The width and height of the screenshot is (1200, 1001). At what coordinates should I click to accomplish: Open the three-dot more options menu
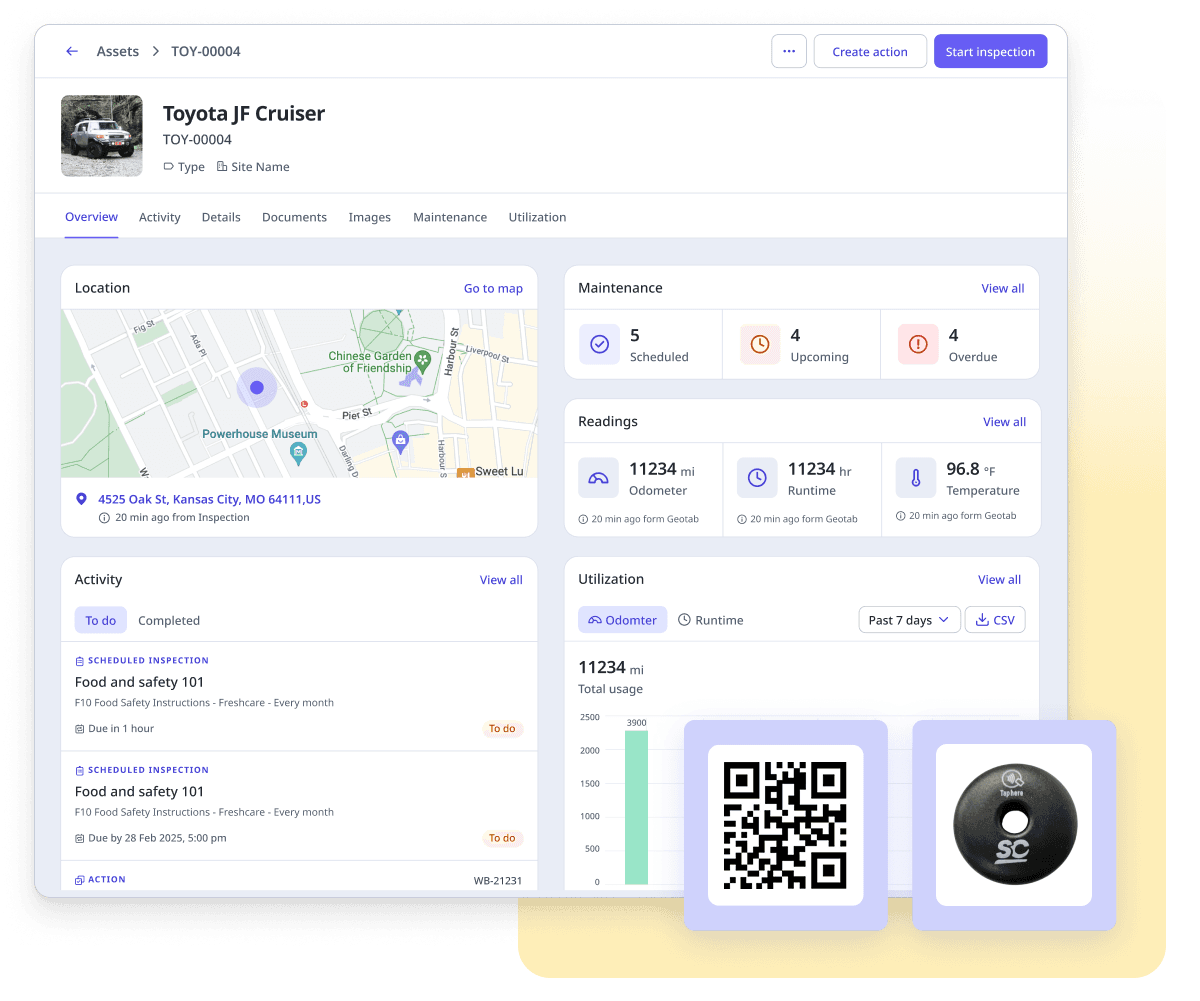pyautogui.click(x=789, y=52)
